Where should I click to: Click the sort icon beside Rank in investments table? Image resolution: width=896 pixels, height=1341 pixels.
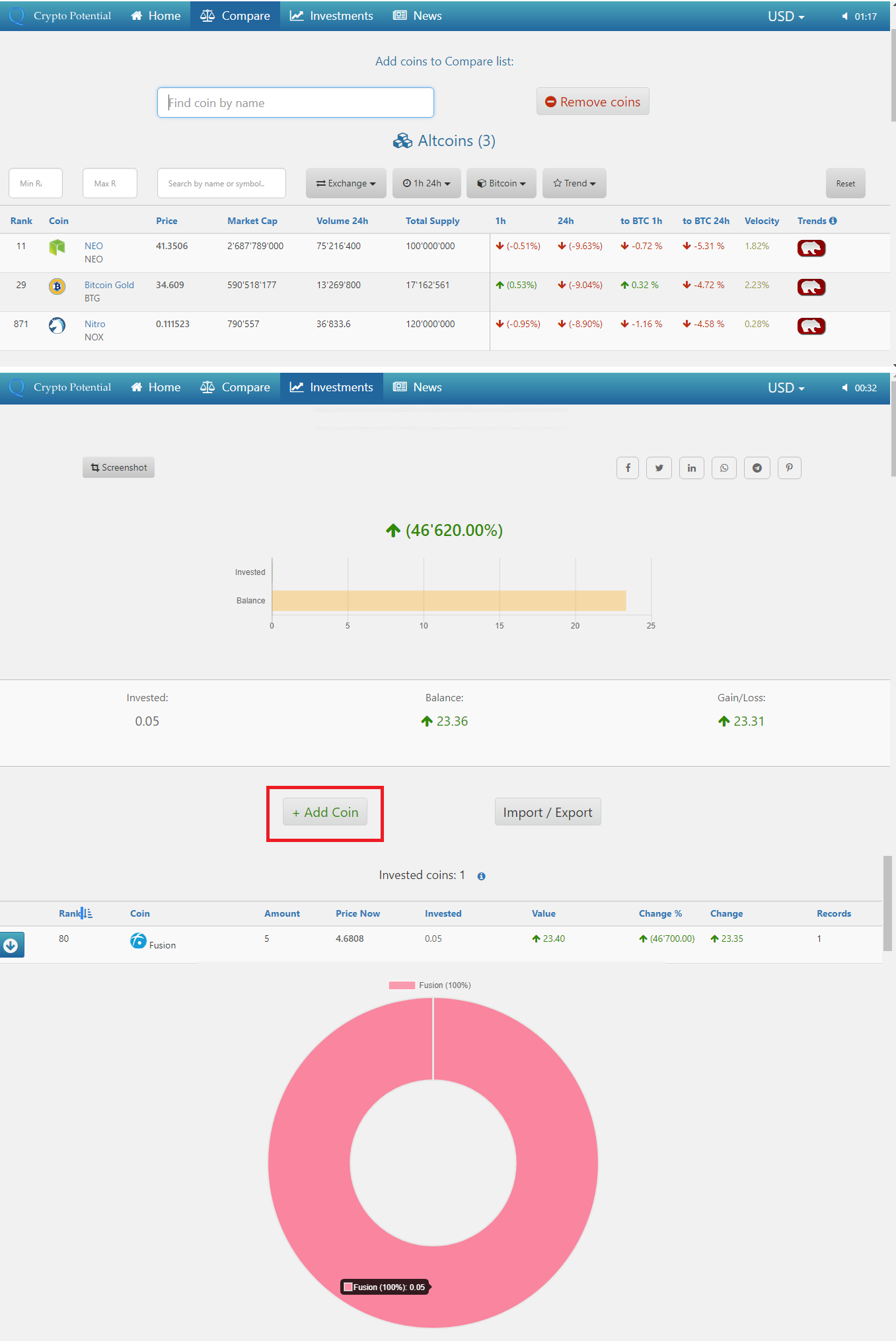click(x=87, y=913)
